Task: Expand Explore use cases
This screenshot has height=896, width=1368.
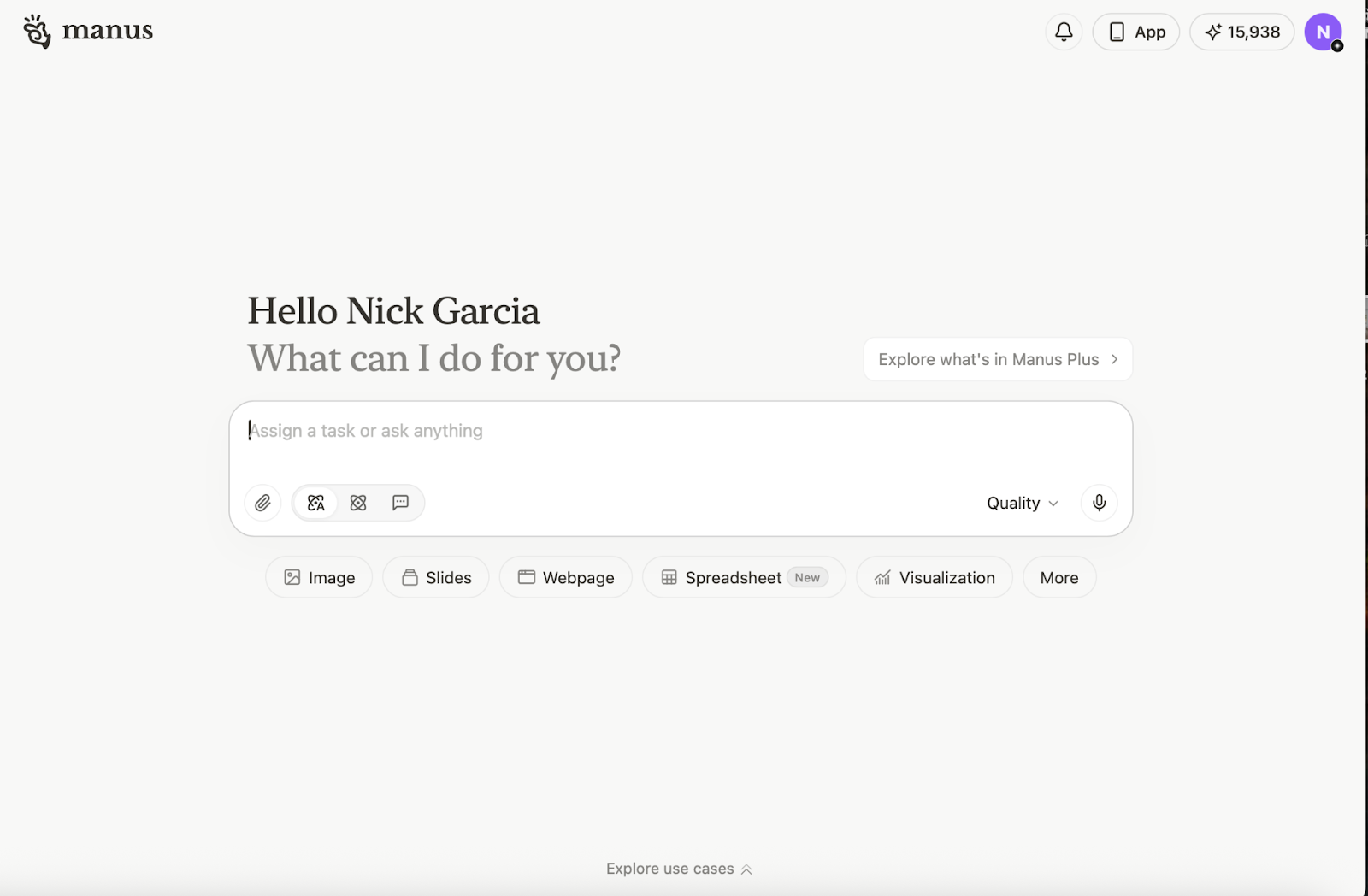Action: [x=679, y=869]
